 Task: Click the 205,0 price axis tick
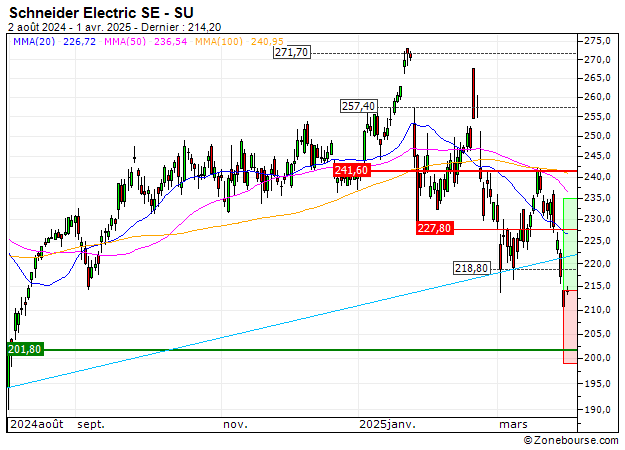[597, 334]
